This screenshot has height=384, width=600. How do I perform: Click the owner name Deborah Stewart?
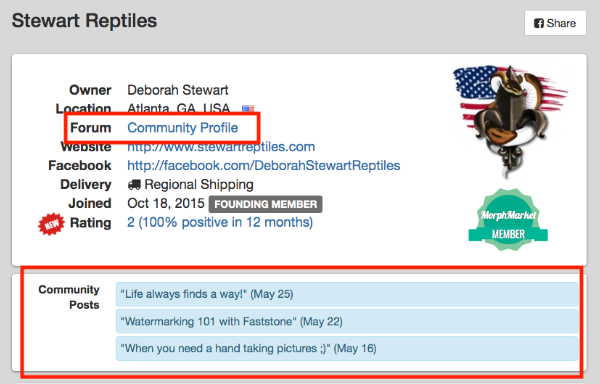tap(178, 90)
